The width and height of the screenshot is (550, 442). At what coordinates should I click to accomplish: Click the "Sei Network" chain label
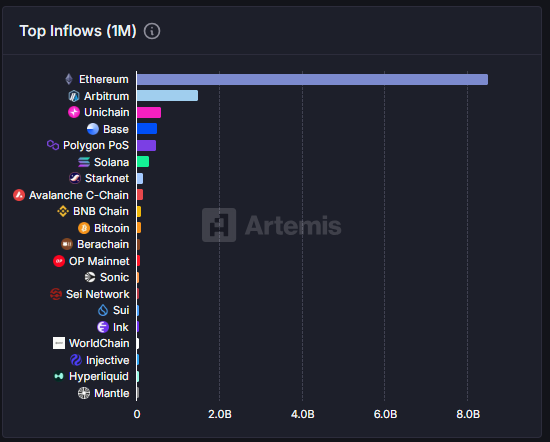click(x=98, y=294)
